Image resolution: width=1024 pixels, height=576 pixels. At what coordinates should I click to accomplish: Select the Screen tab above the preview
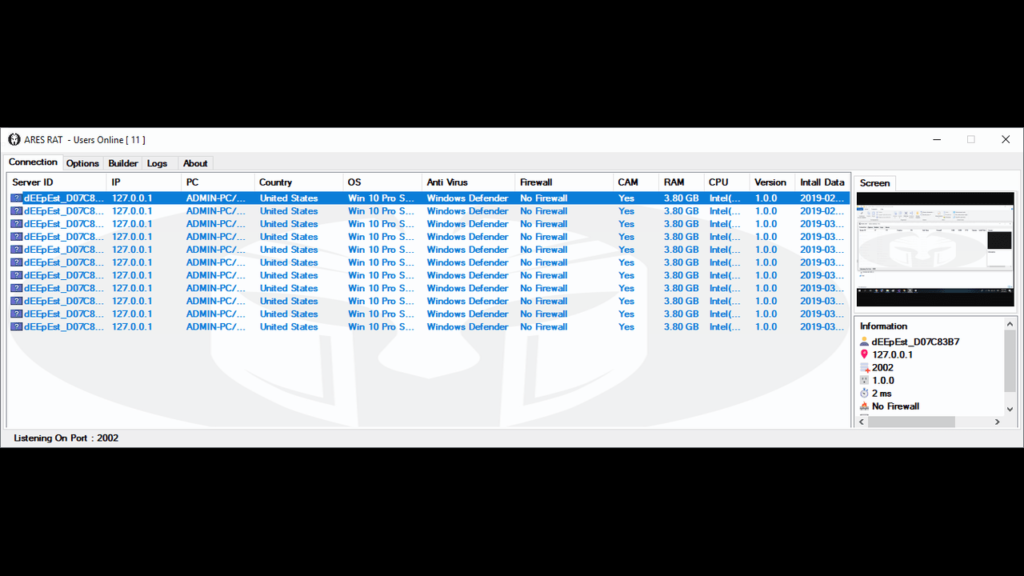[x=874, y=183]
